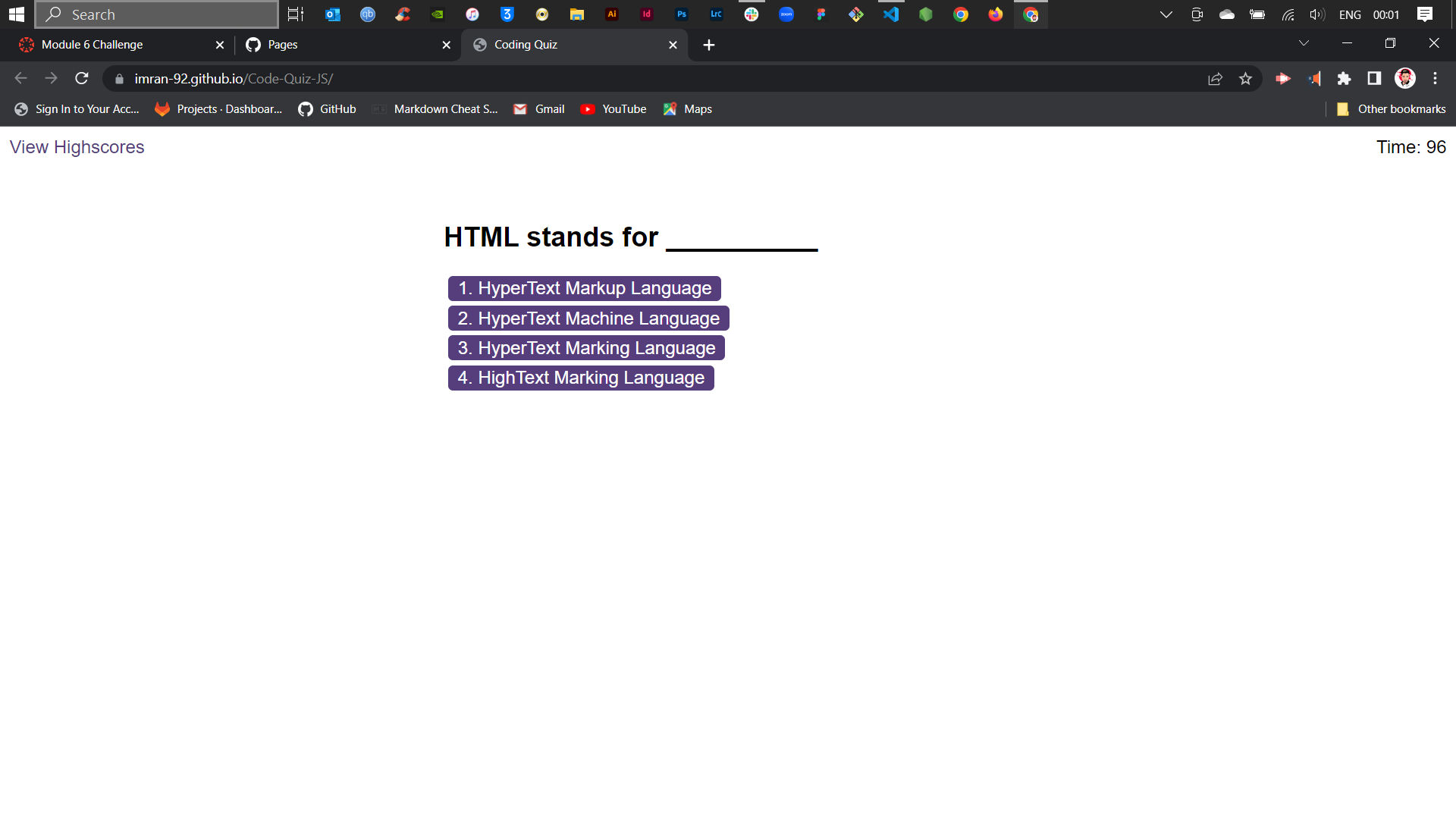The height and width of the screenshot is (819, 1456).
Task: Expand the tab search dropdown chevron
Action: [1304, 43]
